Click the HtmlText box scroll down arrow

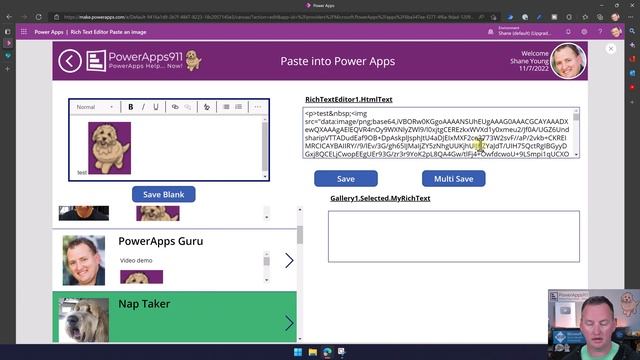coord(576,155)
